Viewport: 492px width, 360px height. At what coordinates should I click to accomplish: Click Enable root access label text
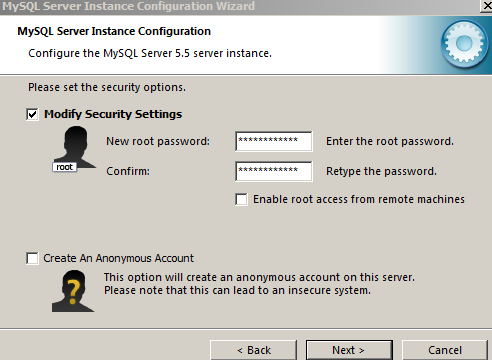(359, 199)
